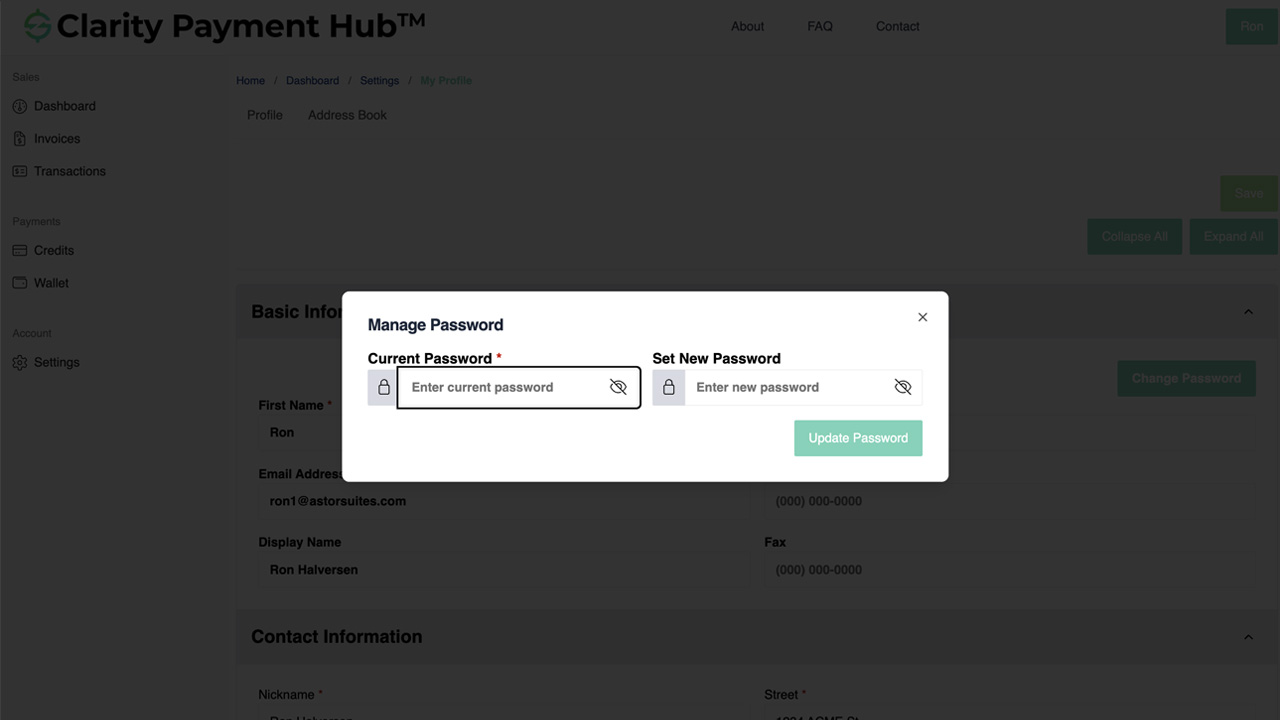Open the Credits section
This screenshot has width=1280, height=720.
pos(18,250)
